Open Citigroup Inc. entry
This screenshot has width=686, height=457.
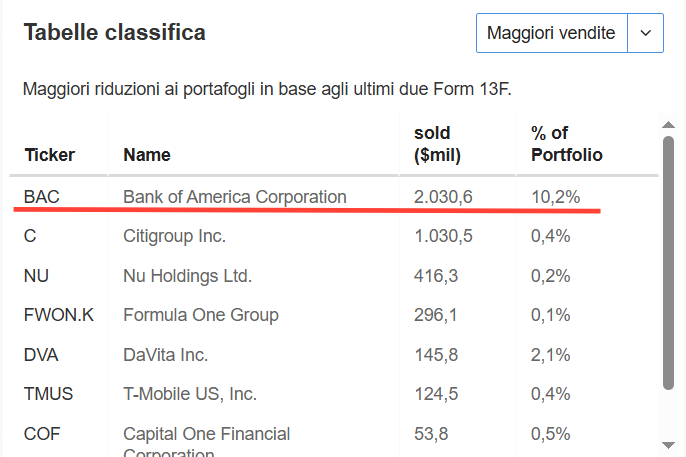pyautogui.click(x=175, y=236)
